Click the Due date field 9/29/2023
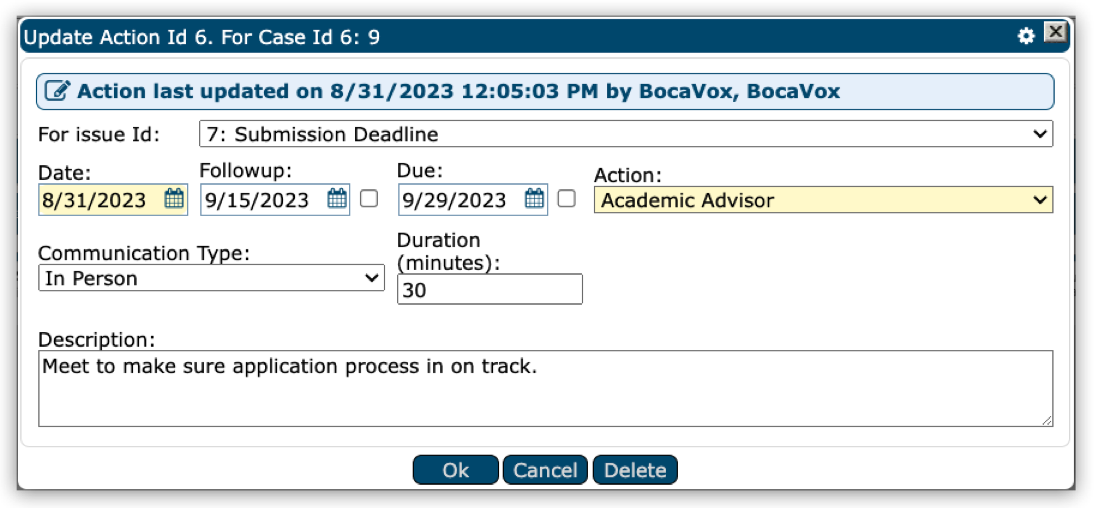Image resolution: width=1095 pixels, height=508 pixels. click(x=460, y=200)
